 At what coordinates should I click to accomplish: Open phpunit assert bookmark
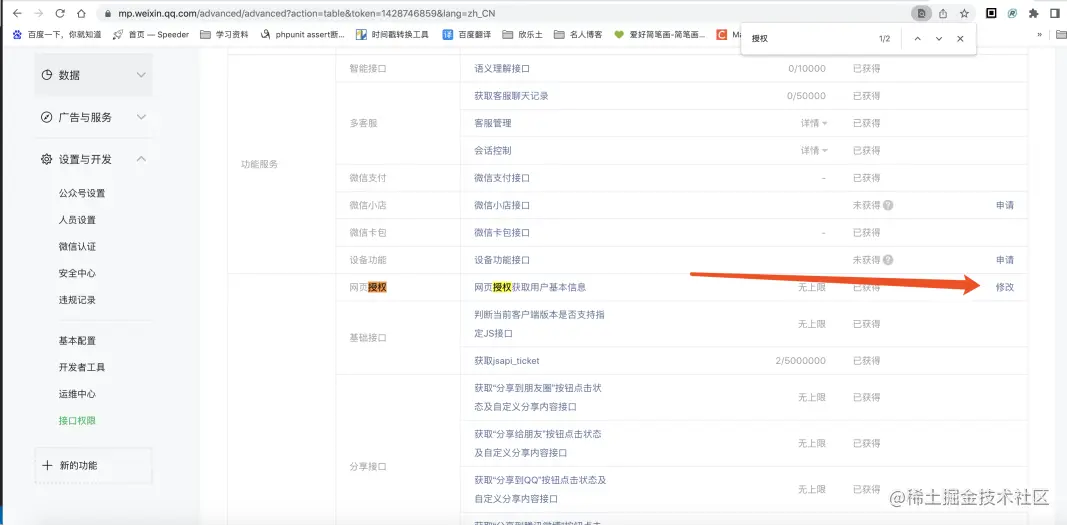pos(303,34)
